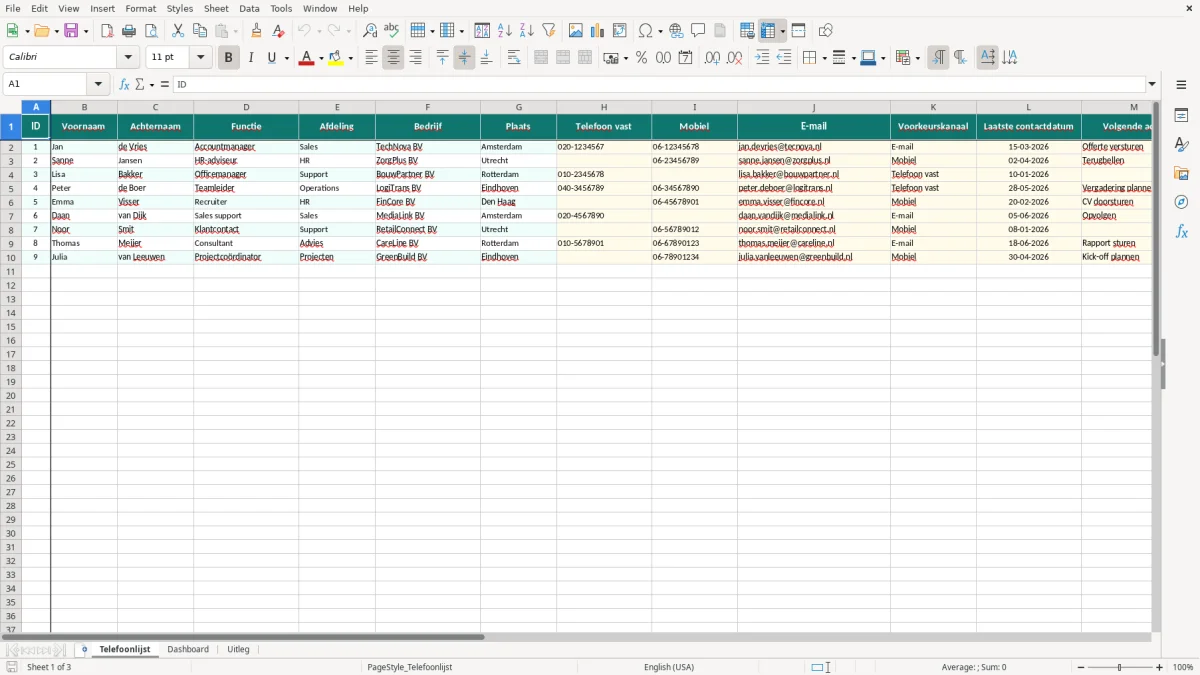Toggle Align Left
Image resolution: width=1200 pixels, height=675 pixels.
(x=371, y=58)
